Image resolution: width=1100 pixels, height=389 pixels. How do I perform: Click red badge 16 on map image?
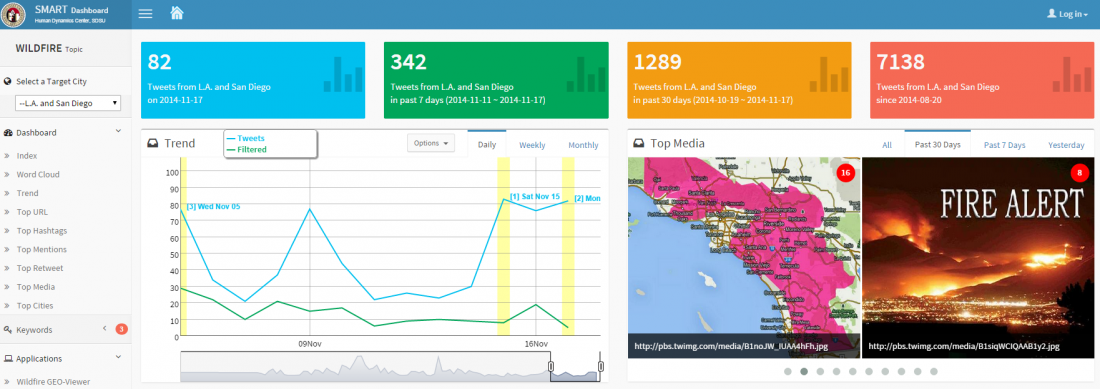pos(845,173)
